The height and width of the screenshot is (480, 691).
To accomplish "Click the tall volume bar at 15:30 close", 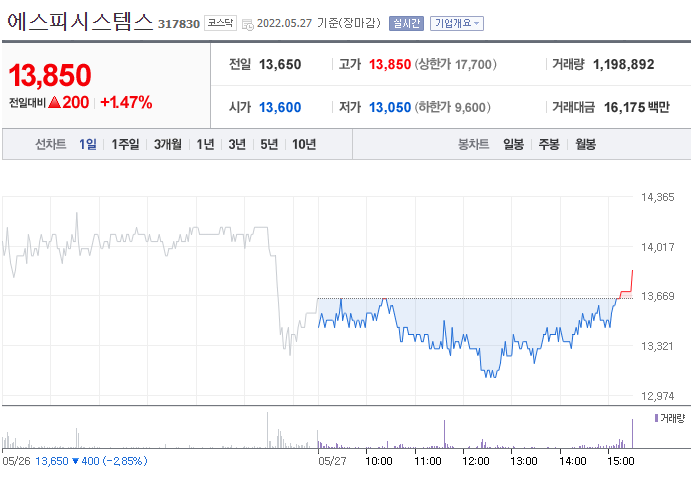I will (x=632, y=433).
